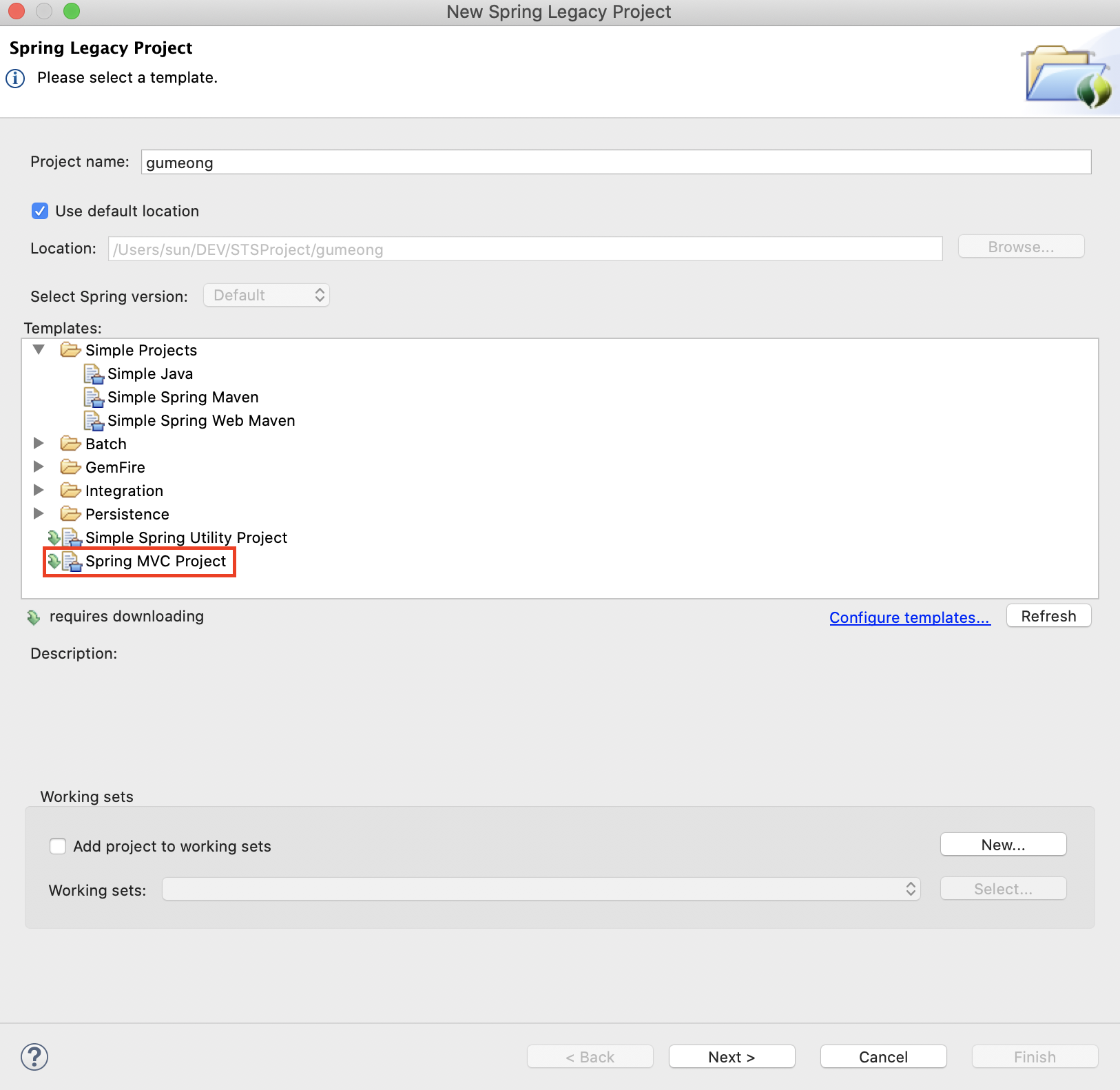Screen dimensions: 1120x1090
Task: Close the dialog with red button
Action: tap(17, 11)
